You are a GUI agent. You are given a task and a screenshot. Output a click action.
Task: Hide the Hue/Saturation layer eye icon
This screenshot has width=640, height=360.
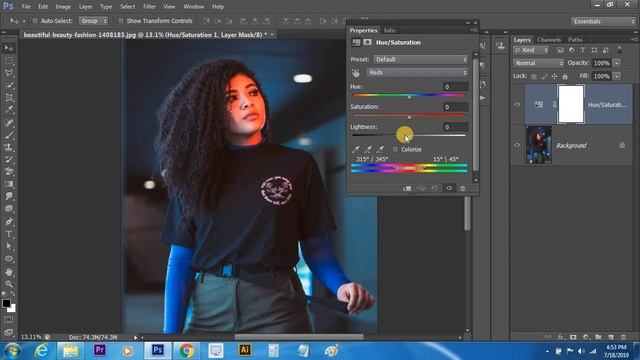[517, 104]
